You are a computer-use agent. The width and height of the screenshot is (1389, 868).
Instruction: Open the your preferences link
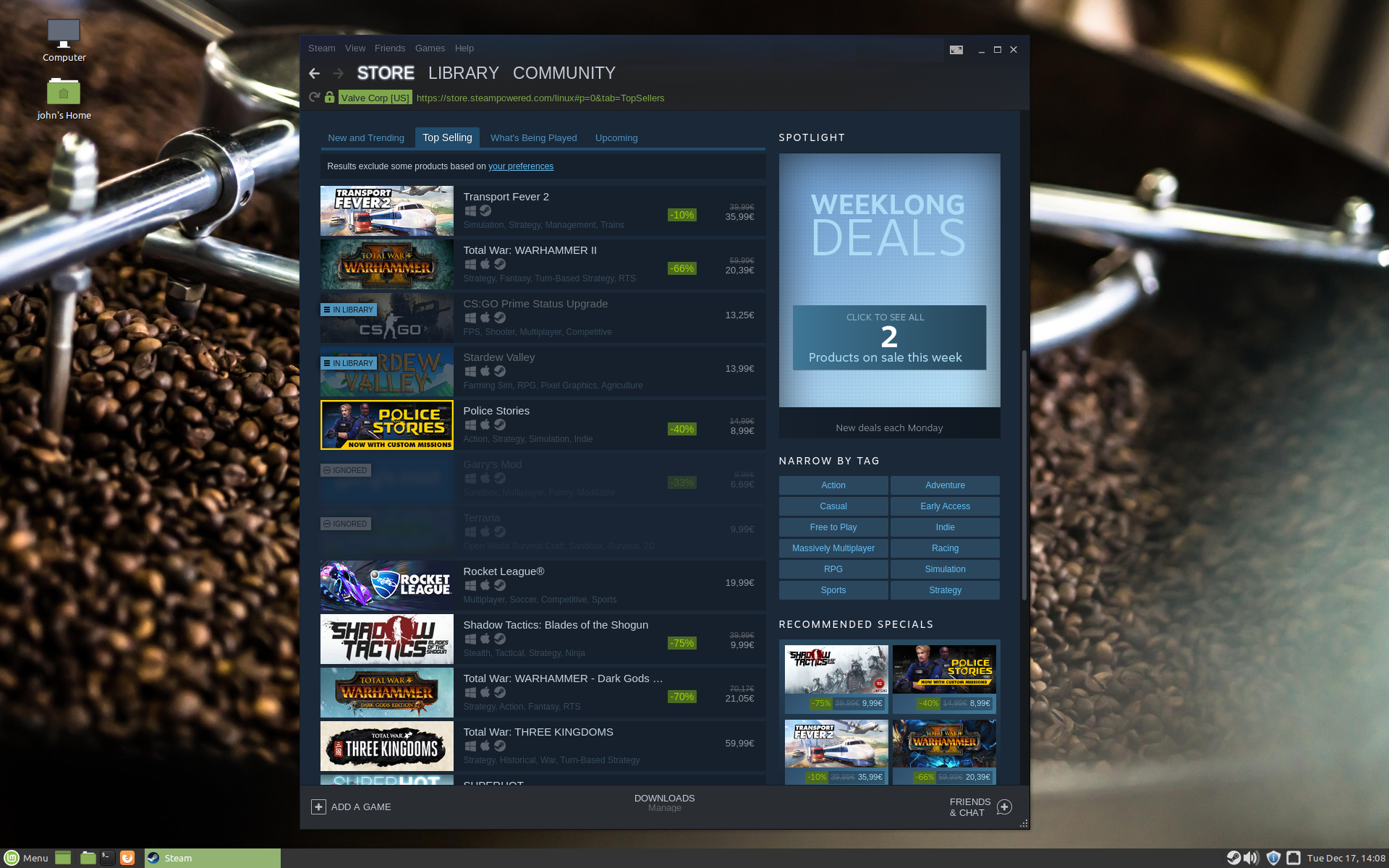point(521,166)
